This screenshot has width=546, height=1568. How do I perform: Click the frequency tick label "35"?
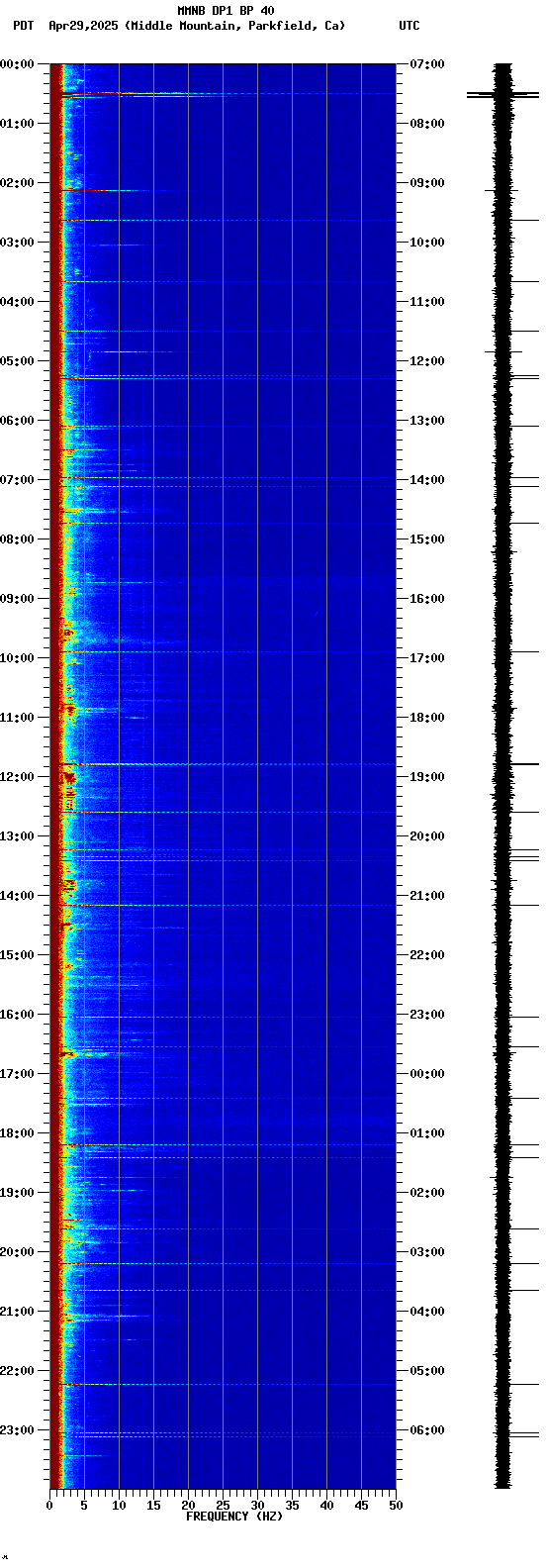click(292, 1506)
